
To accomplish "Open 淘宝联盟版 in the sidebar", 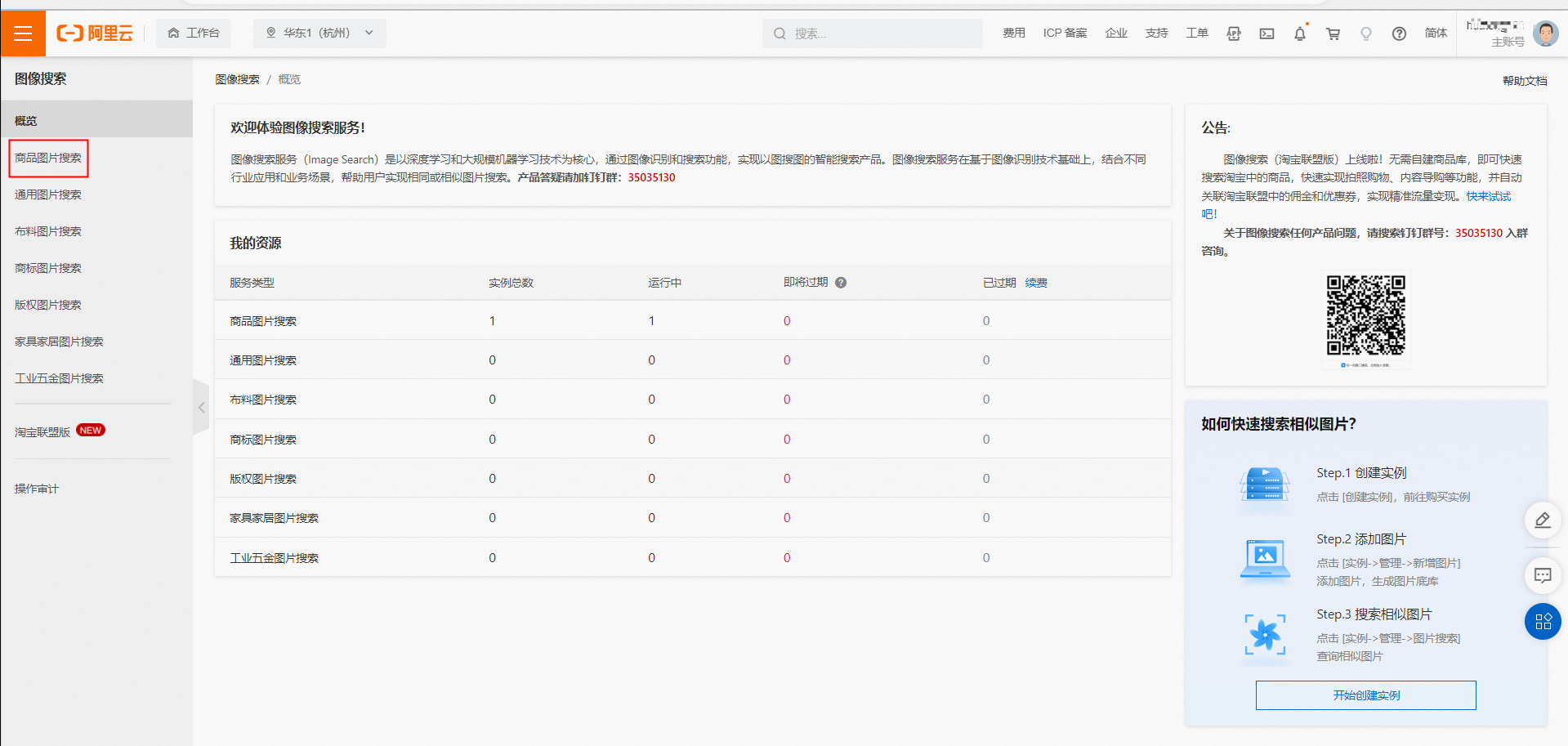I will (42, 432).
